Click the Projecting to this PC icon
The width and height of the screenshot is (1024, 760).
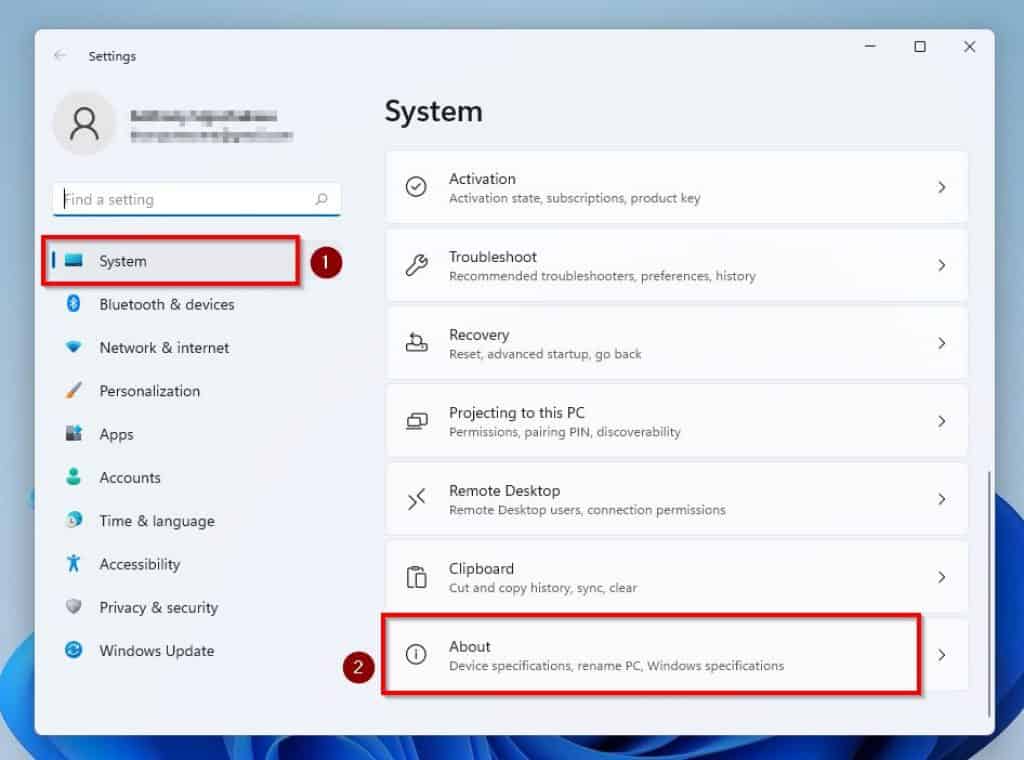pyautogui.click(x=417, y=421)
